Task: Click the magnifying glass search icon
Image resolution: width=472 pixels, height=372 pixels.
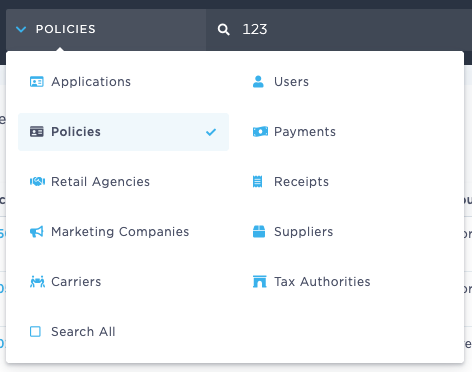Action: point(223,29)
